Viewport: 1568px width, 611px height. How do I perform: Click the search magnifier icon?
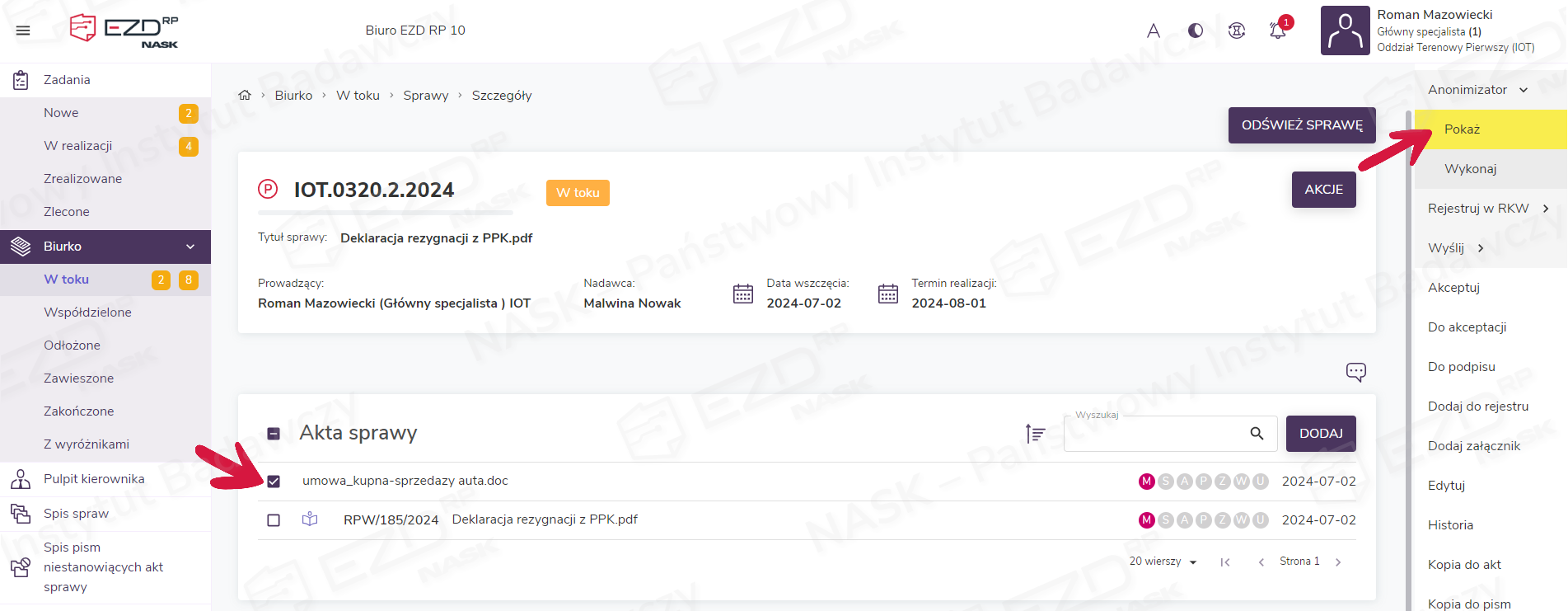point(1257,434)
